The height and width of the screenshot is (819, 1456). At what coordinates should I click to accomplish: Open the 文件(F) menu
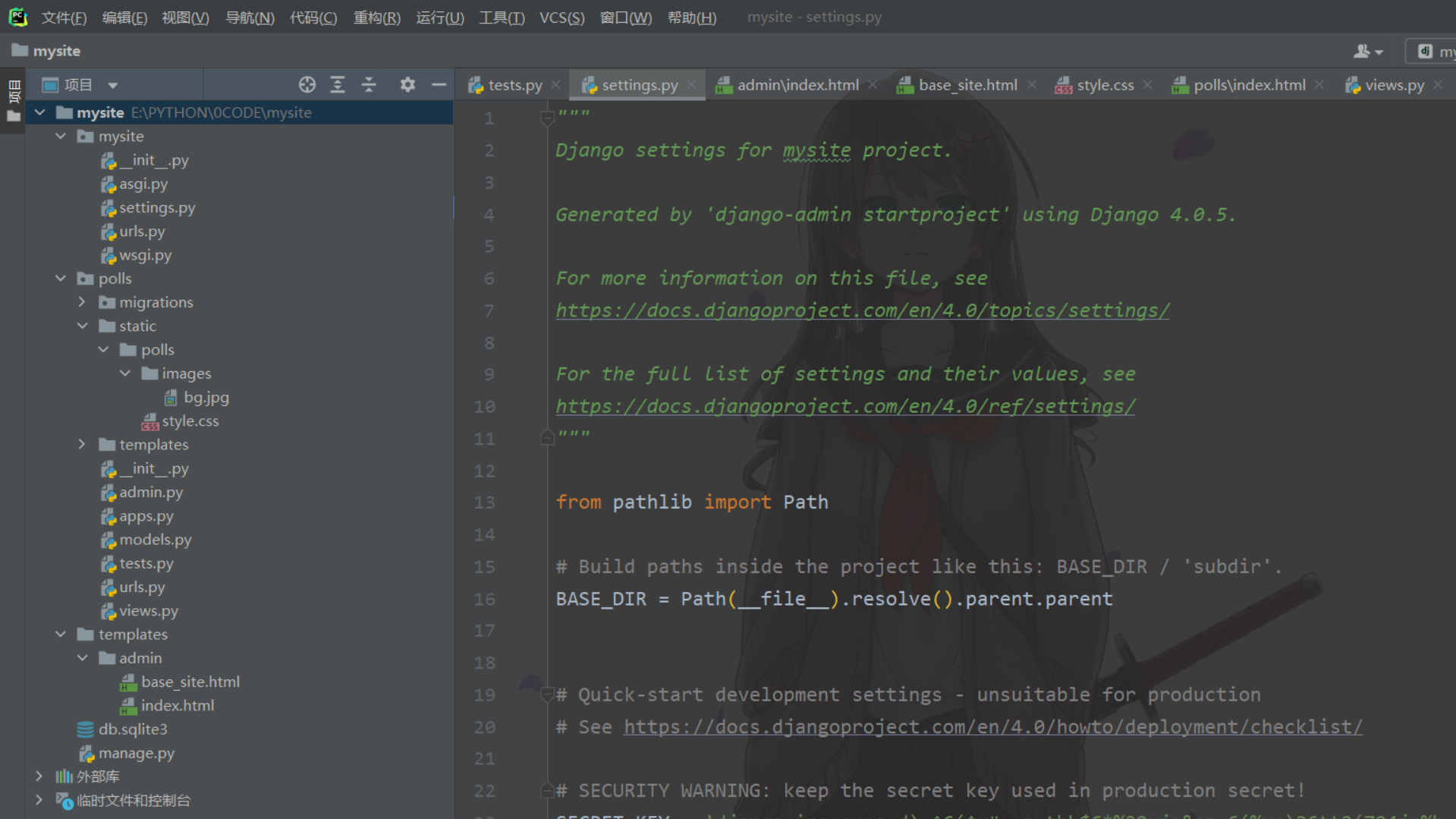[64, 17]
